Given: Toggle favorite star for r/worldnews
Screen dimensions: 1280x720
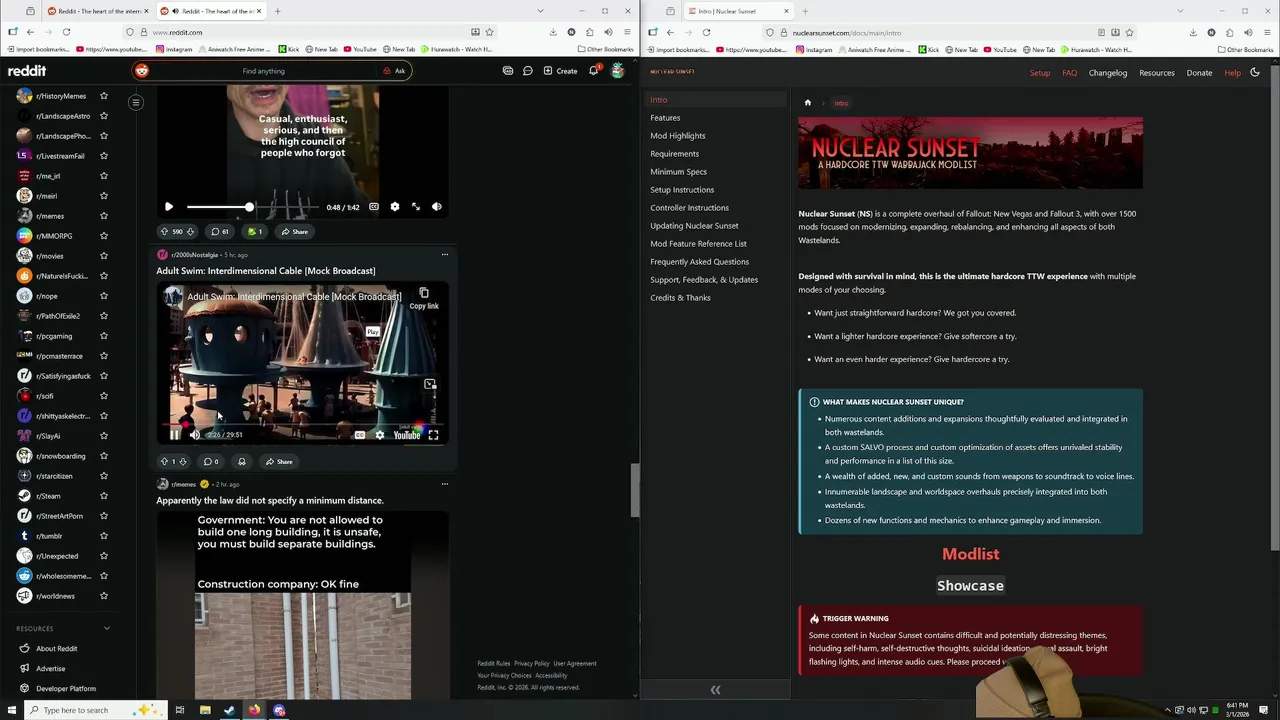Looking at the screenshot, I should pyautogui.click(x=103, y=596).
